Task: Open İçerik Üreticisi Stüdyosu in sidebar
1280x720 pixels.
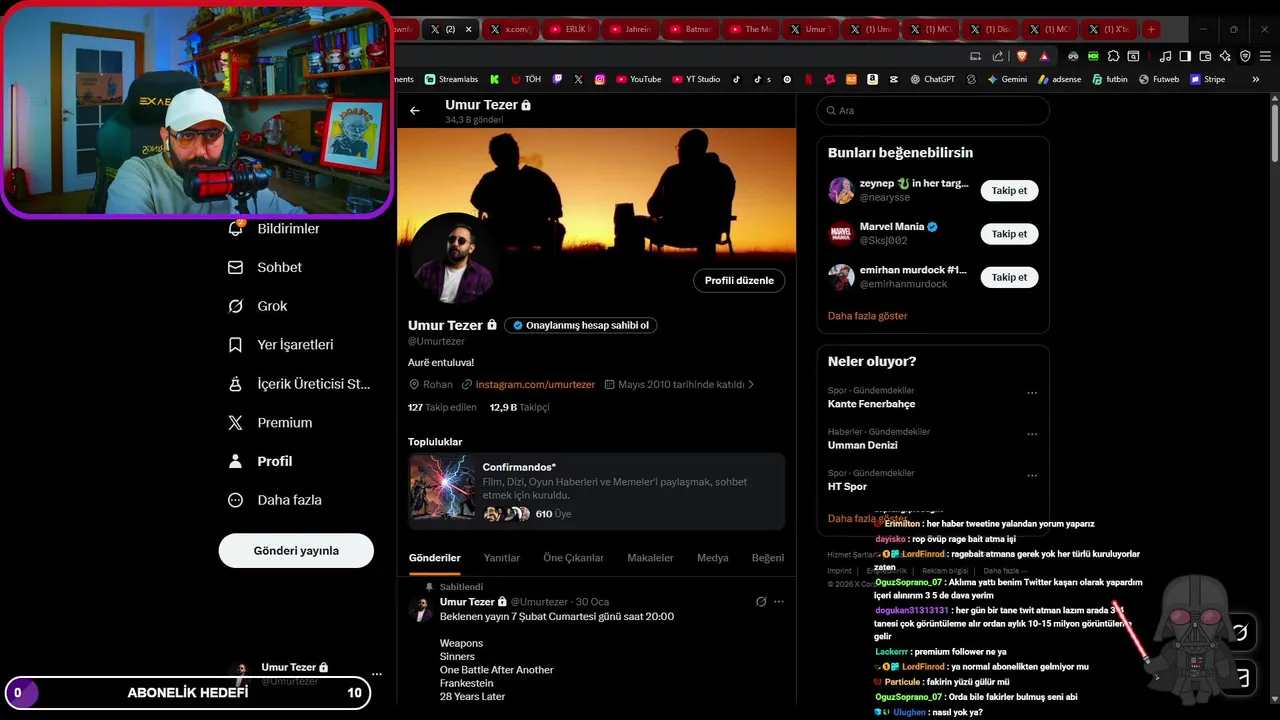Action: 299,384
